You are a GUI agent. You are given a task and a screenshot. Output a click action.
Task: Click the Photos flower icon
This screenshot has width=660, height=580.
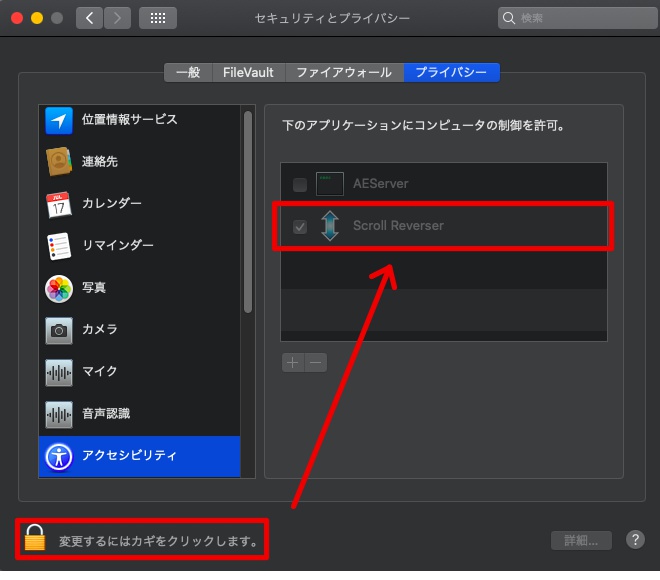59,289
